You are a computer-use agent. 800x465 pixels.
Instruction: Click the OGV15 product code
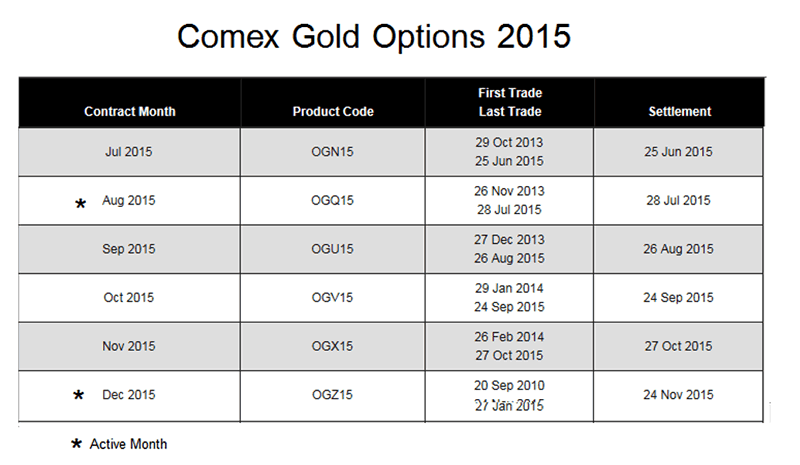click(x=333, y=297)
